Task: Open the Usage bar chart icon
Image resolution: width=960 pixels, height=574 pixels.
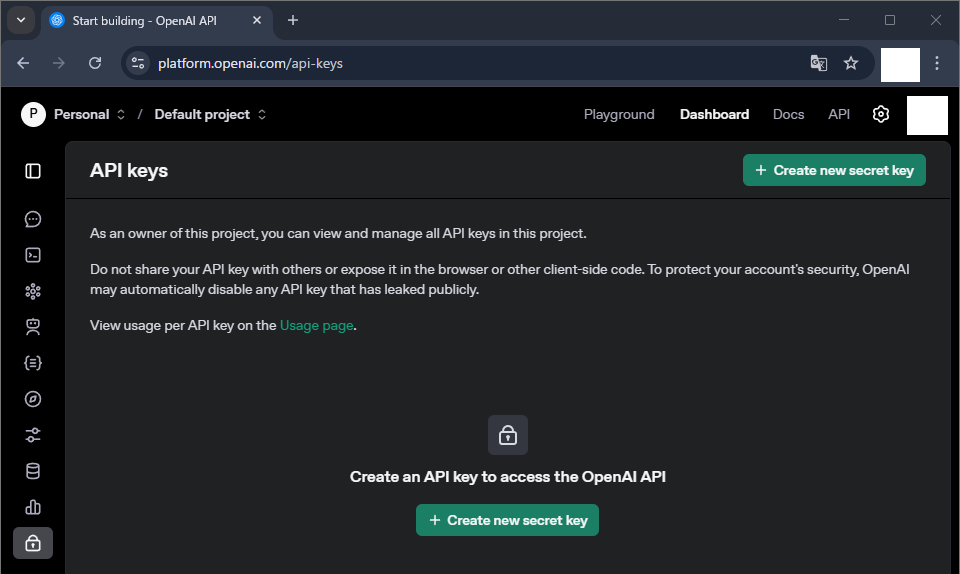Action: (x=33, y=507)
